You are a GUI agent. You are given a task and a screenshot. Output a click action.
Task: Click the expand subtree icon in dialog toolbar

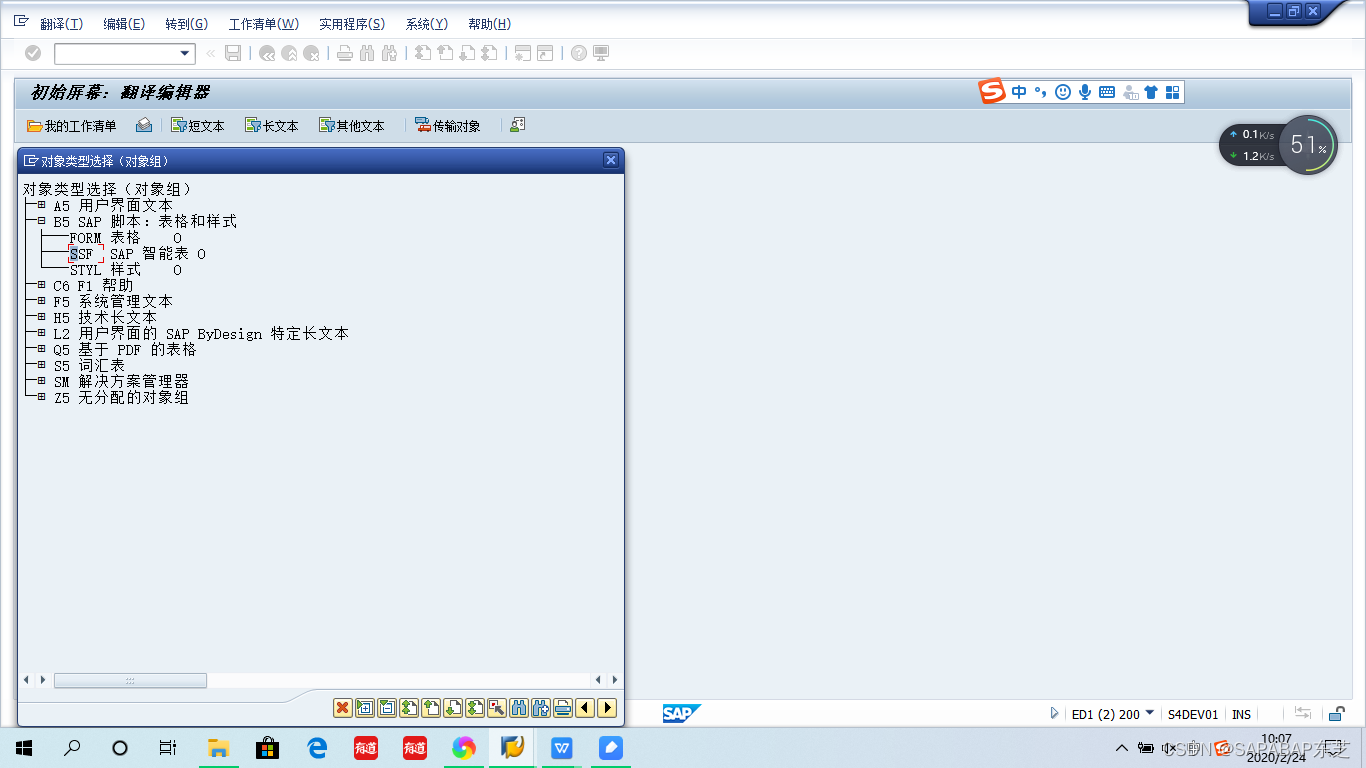click(364, 708)
